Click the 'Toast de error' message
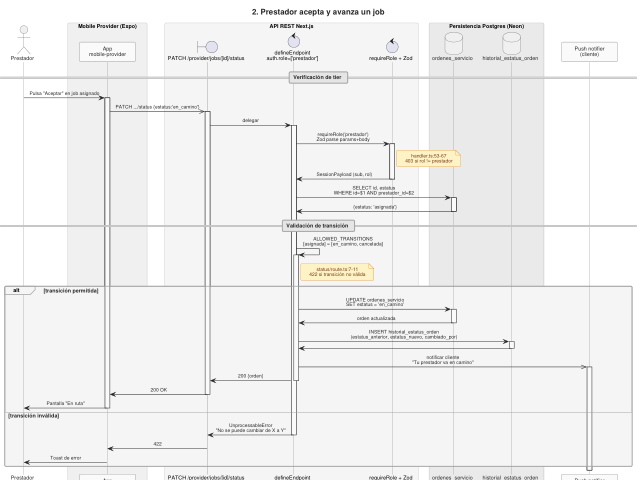This screenshot has width=640, height=480. pyautogui.click(x=65, y=458)
